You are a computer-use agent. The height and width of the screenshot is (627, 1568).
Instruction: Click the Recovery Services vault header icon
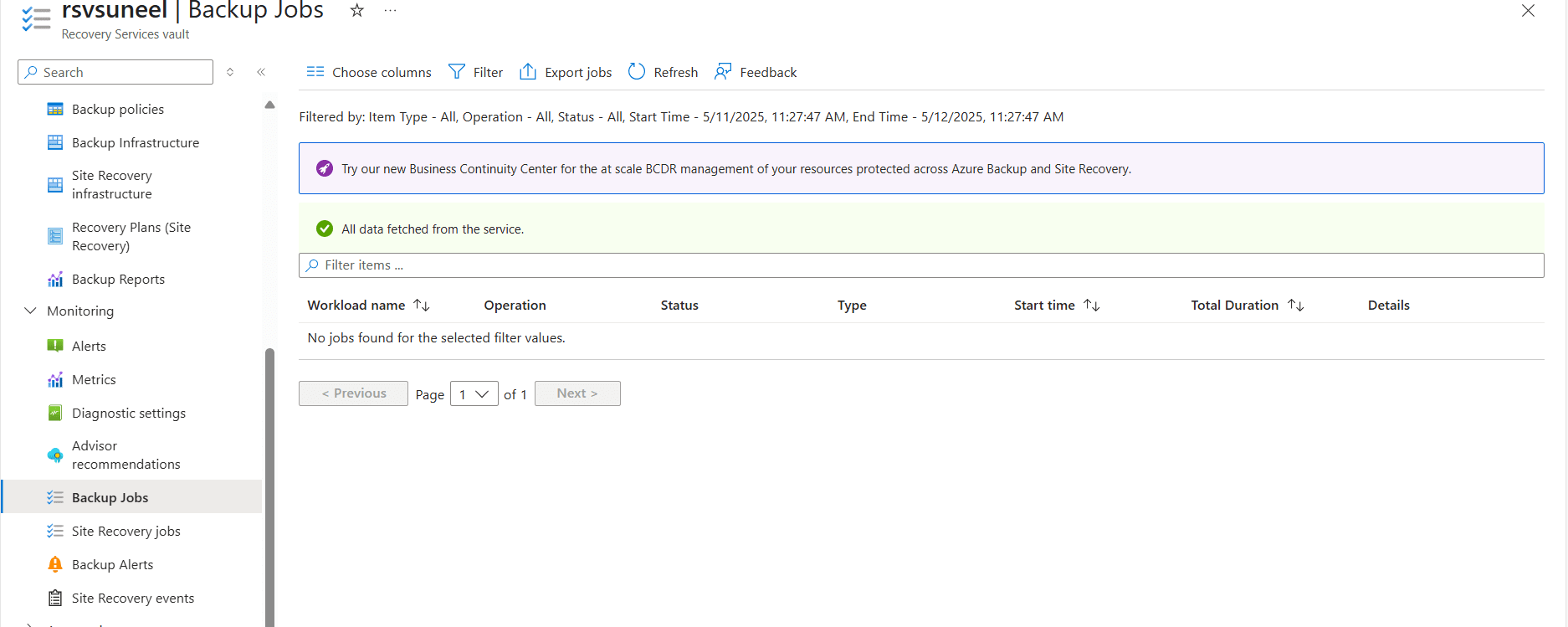(36, 18)
